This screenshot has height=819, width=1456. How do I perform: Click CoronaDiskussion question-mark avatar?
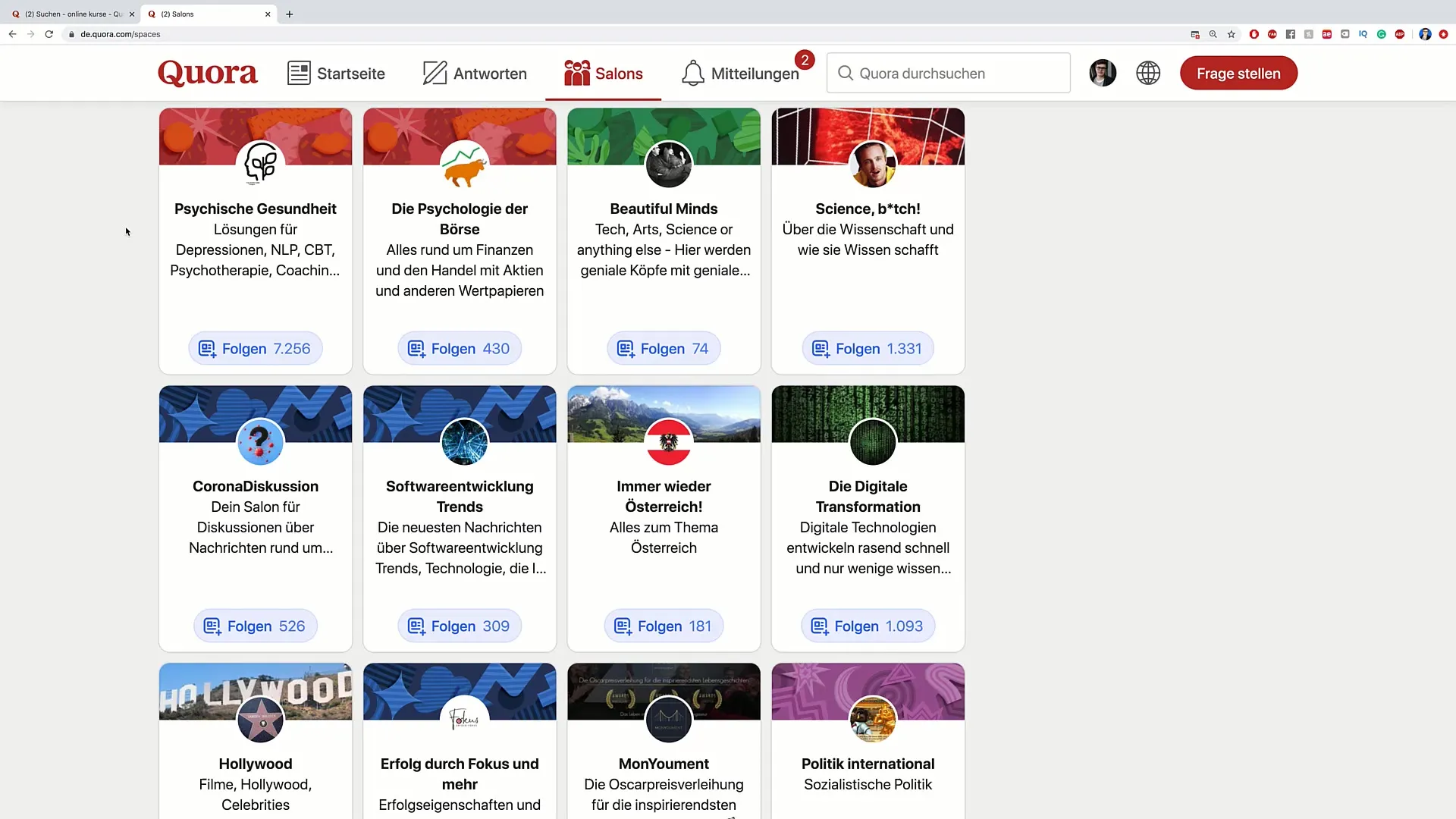(x=260, y=441)
